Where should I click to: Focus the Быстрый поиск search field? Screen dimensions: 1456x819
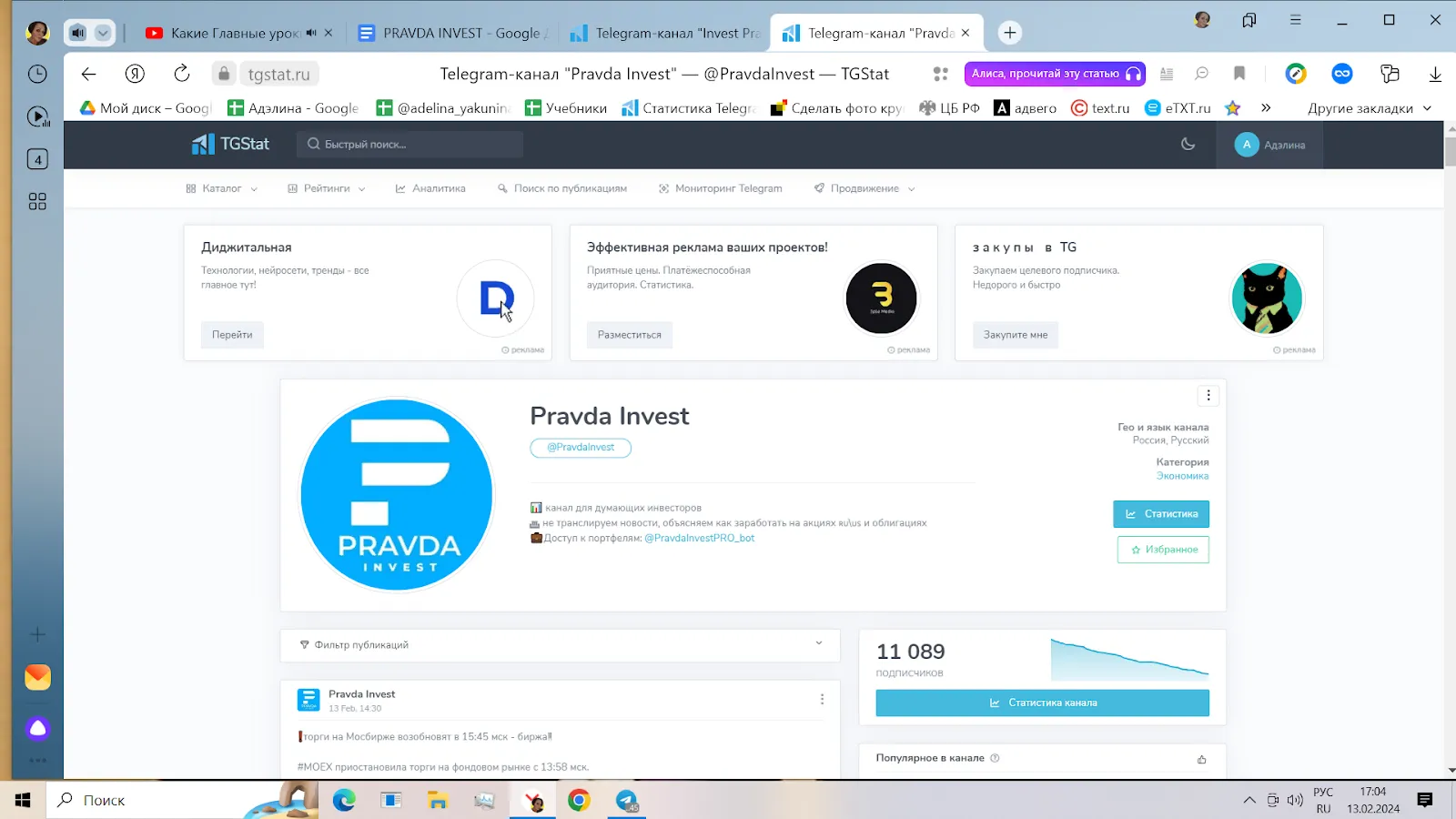[x=409, y=144]
